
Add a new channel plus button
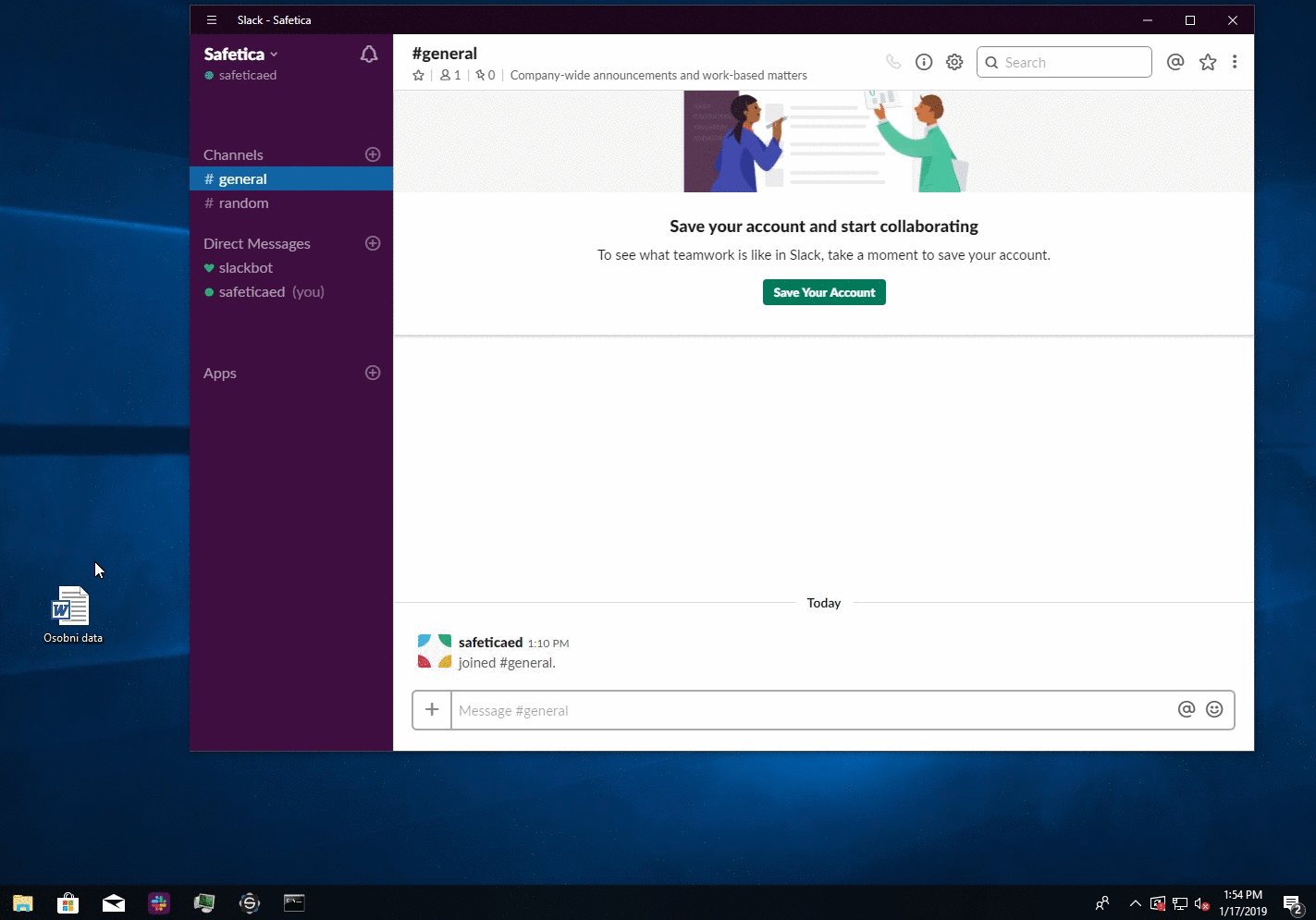coord(373,154)
